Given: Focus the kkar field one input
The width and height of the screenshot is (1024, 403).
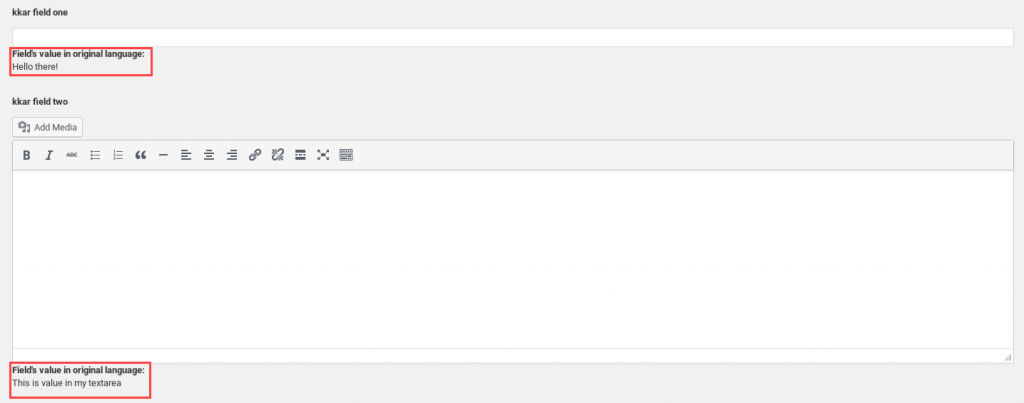Looking at the screenshot, I should [513, 37].
